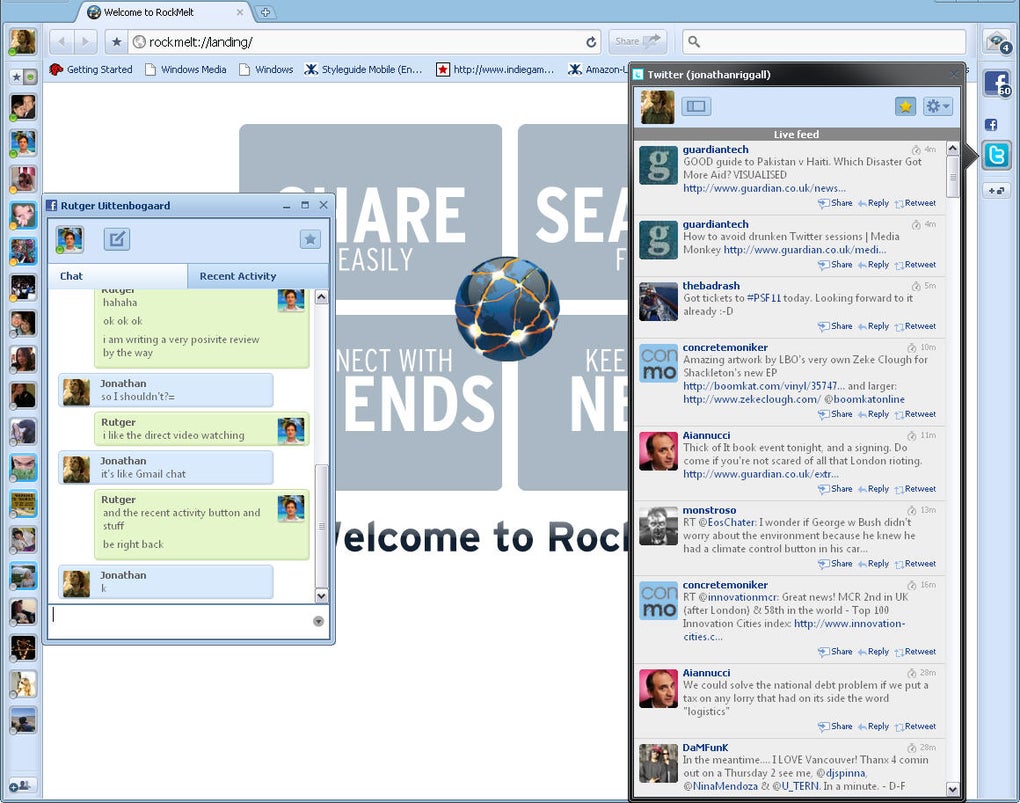
Task: Click the thebadrash username link
Action: coord(710,285)
